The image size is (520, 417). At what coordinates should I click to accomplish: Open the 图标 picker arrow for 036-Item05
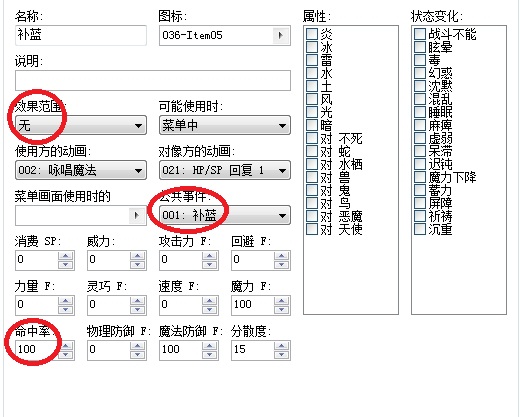(x=280, y=35)
